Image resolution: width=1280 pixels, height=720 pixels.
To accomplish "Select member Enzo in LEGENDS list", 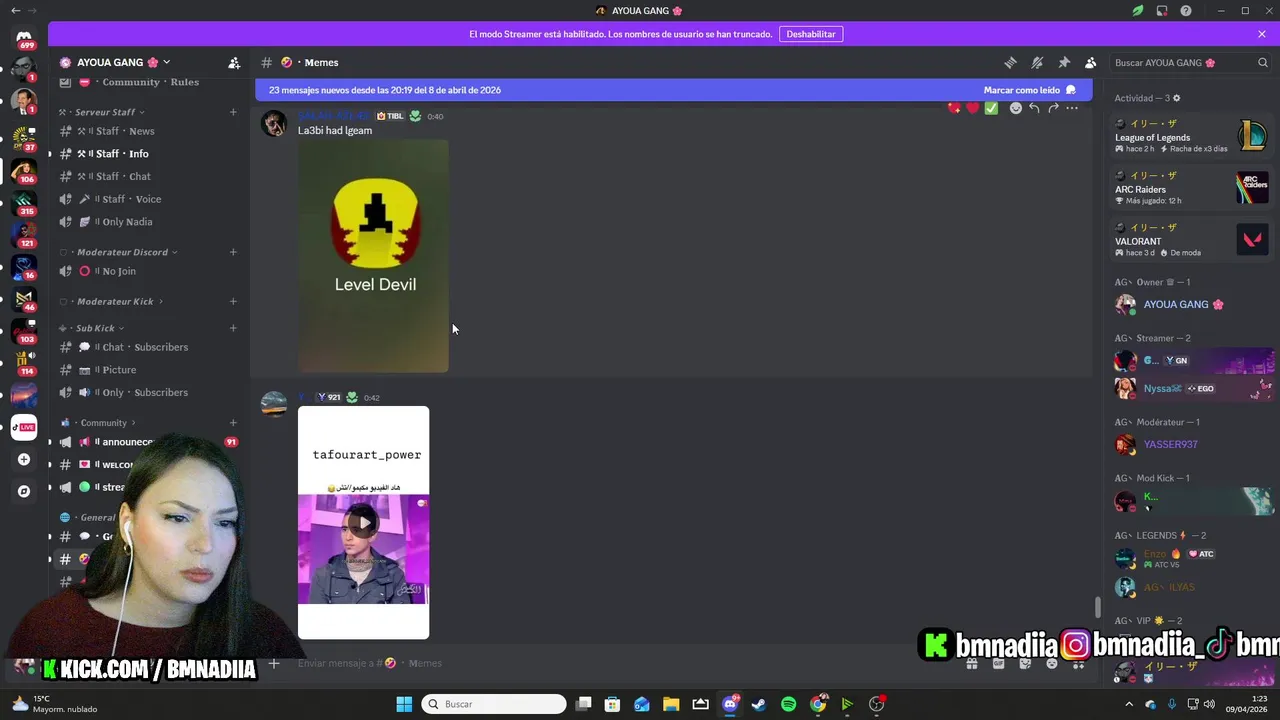I will pos(1191,558).
